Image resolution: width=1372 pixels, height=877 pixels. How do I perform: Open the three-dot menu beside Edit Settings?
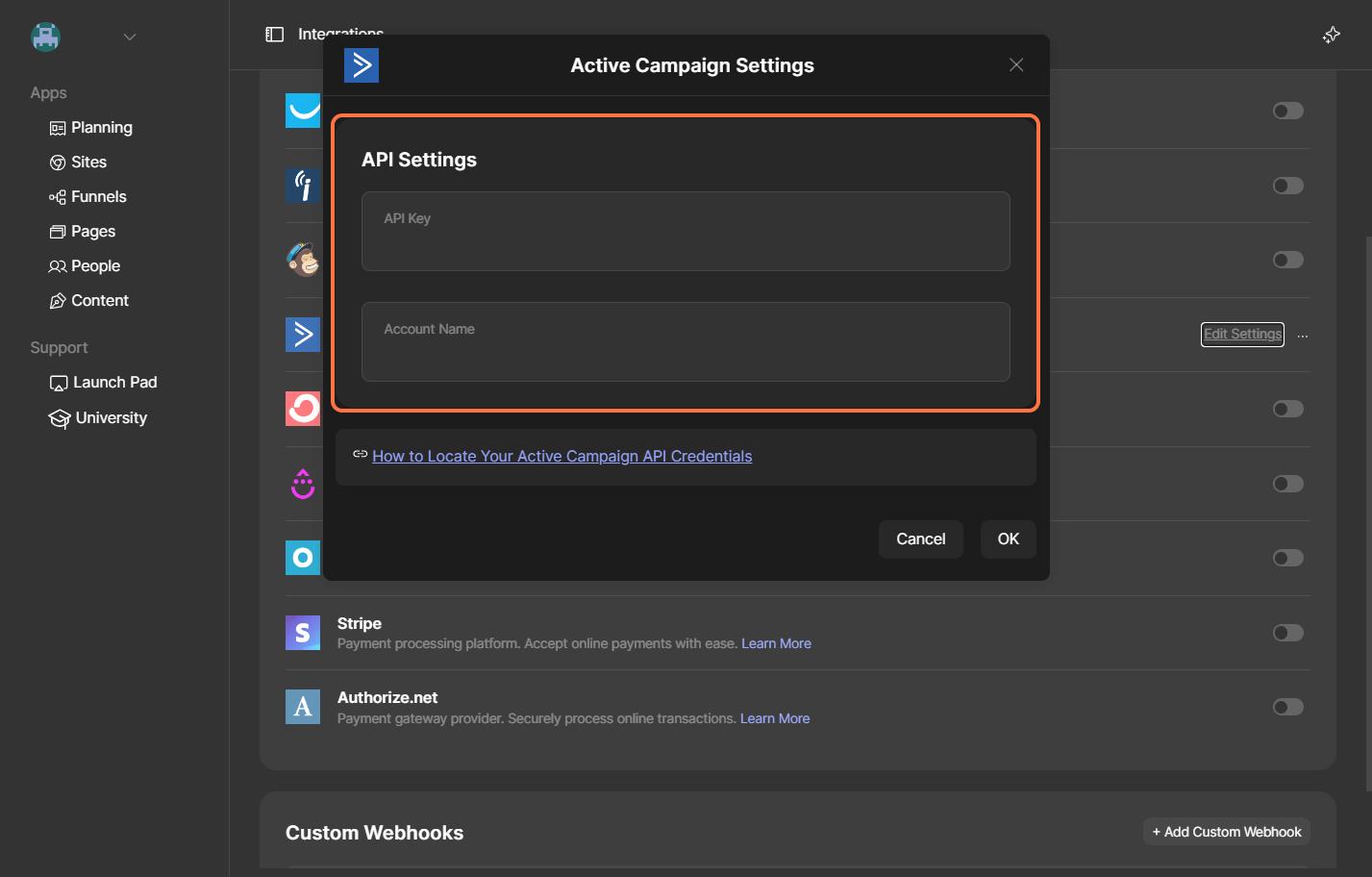point(1303,337)
